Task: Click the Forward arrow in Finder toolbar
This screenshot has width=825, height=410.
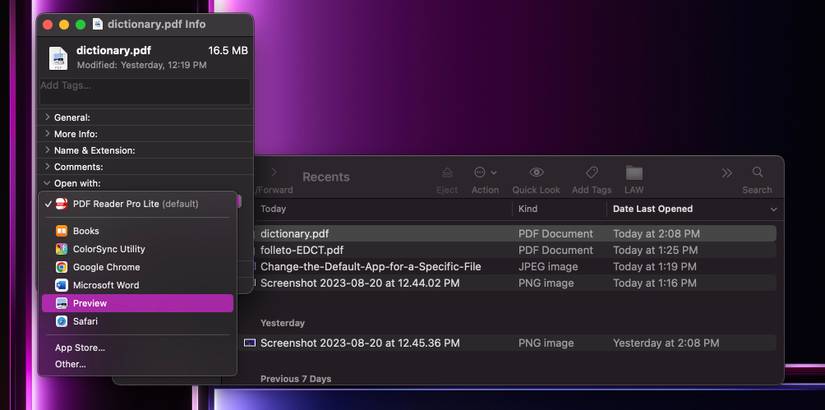Action: [274, 173]
